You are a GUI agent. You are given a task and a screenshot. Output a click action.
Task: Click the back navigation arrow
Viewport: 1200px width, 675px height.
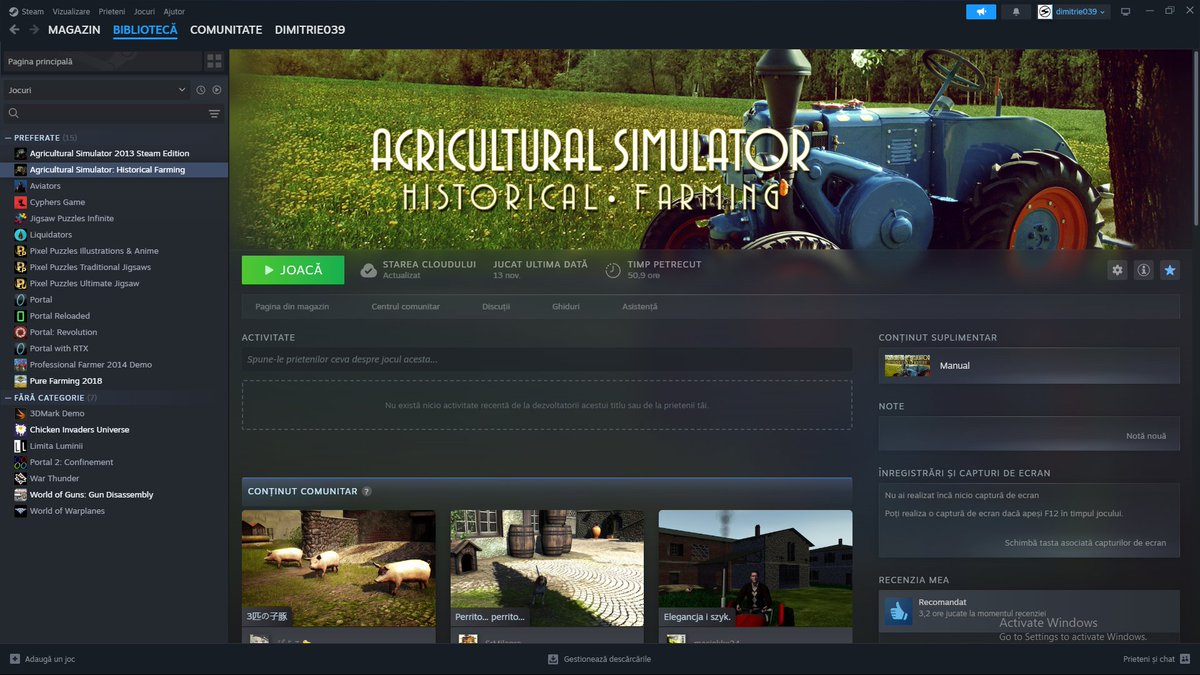point(14,30)
